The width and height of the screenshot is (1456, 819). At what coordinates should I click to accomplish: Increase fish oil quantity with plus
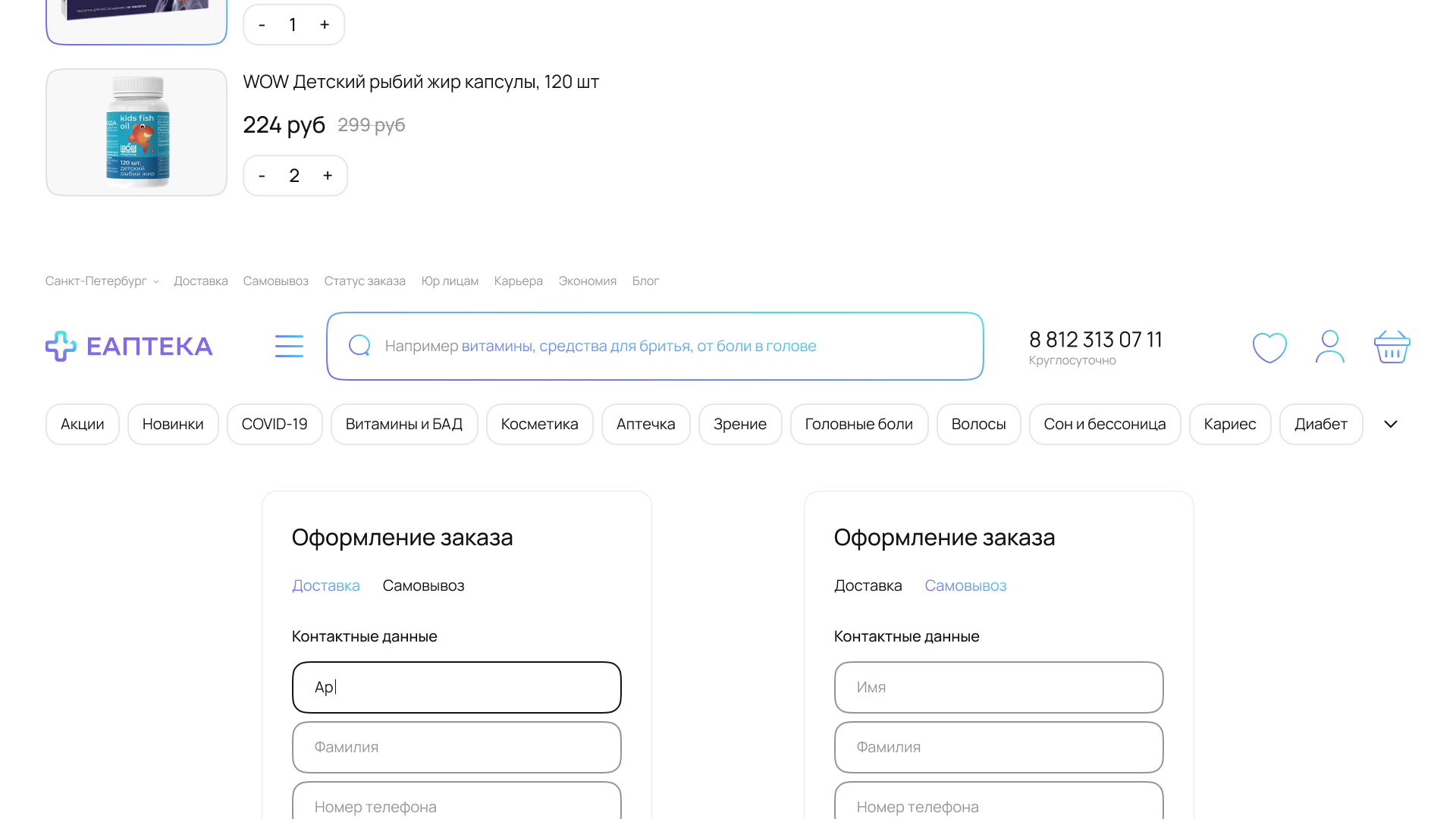328,176
